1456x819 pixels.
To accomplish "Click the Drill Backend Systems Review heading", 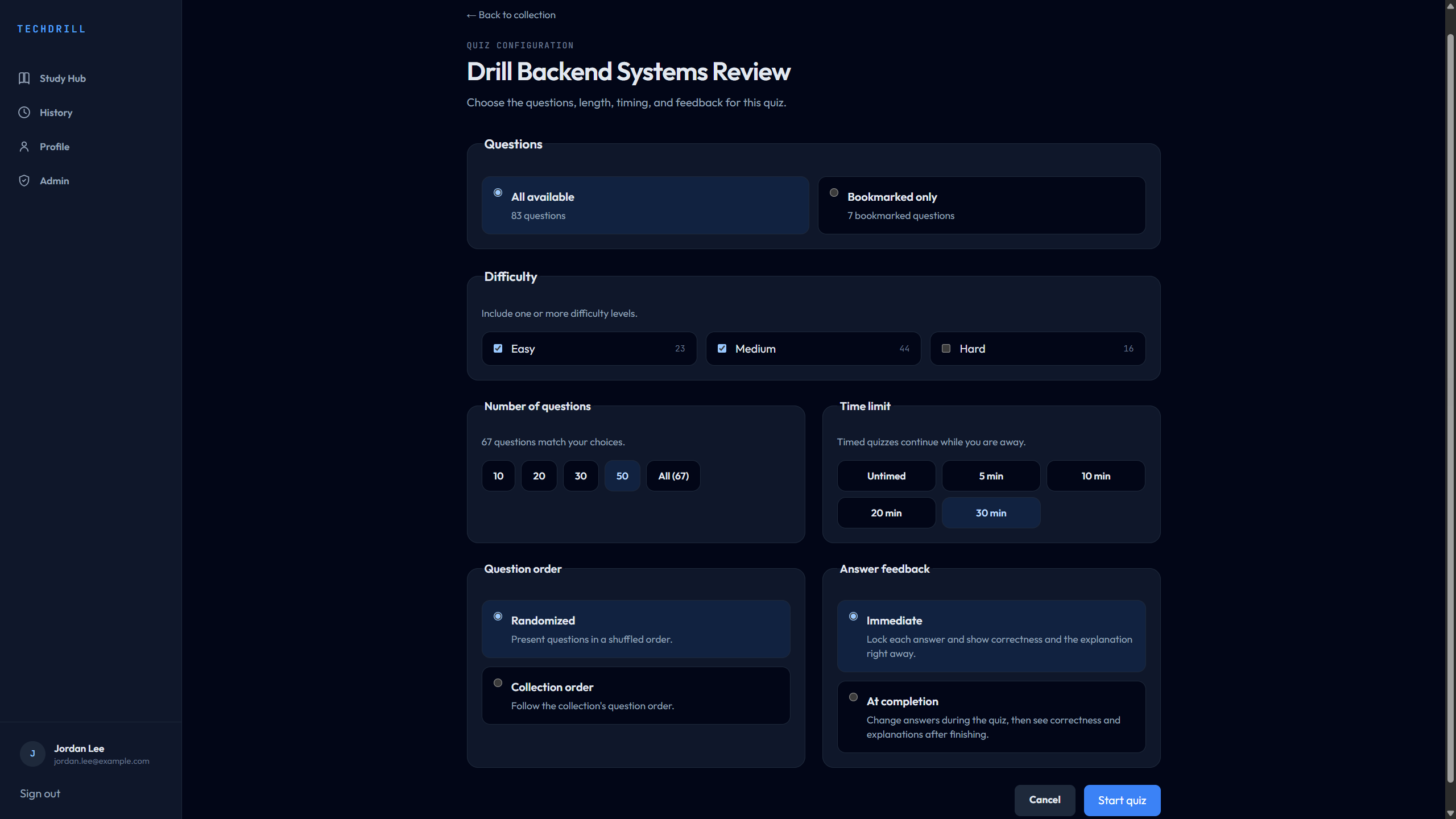I will point(628,72).
